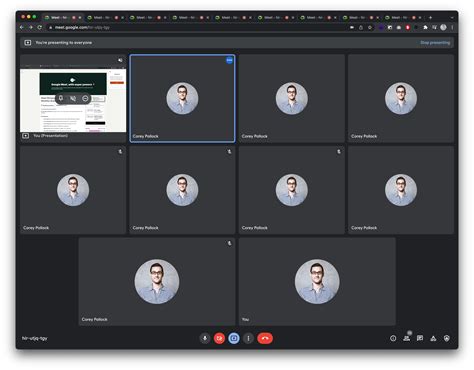Click the 'You (Presentation)' label
Screen dimensions: 474x370
click(50, 136)
